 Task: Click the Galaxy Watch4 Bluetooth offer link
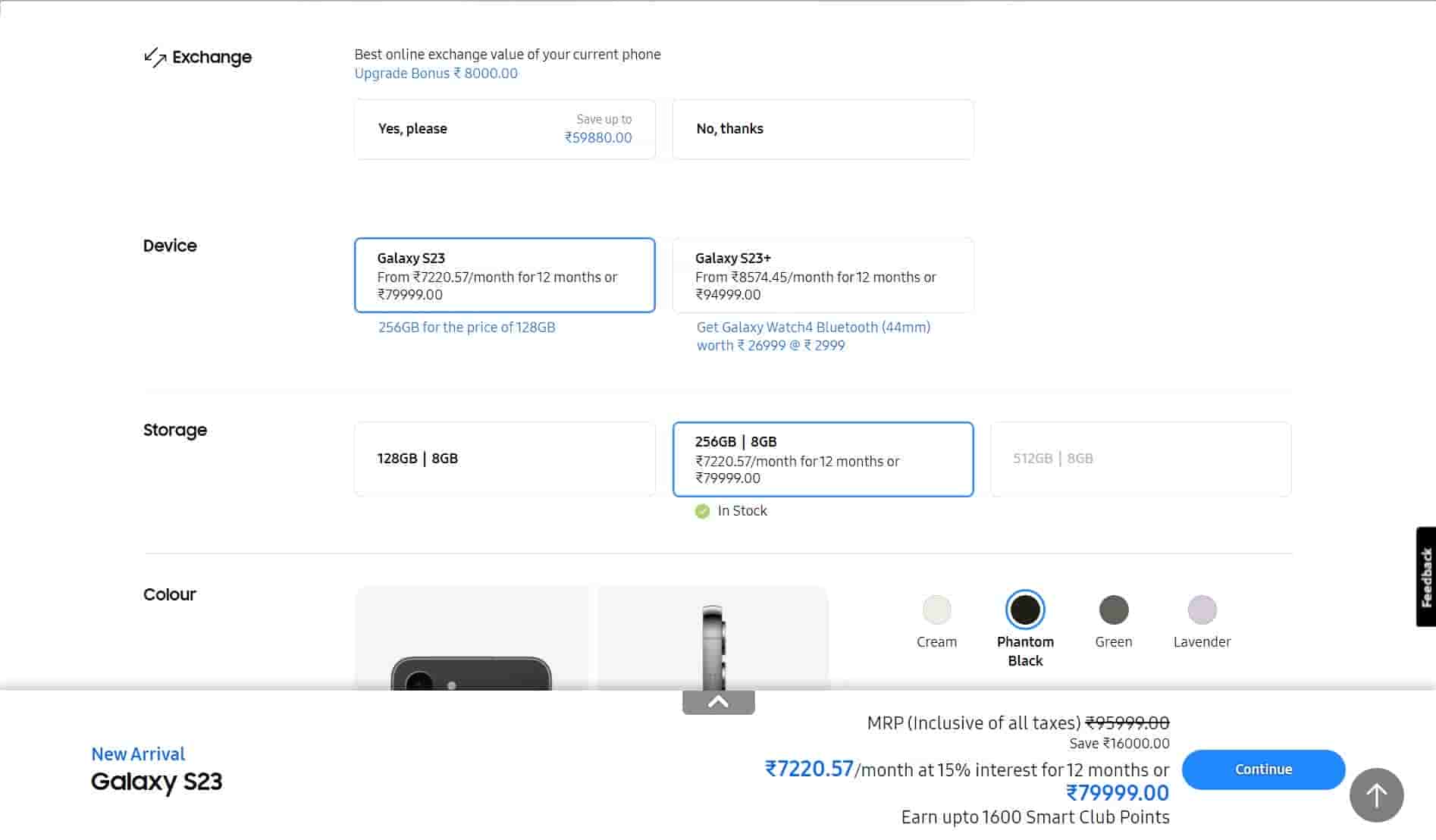tap(813, 336)
